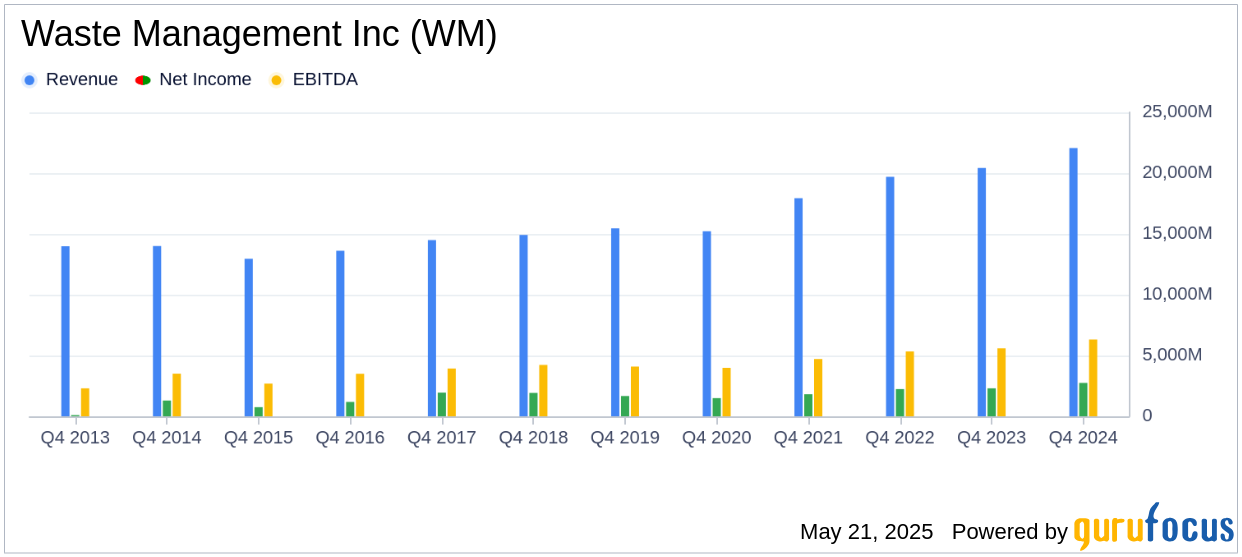
Task: Select the Q4 2023 Revenue bar
Action: pyautogui.click(x=982, y=293)
